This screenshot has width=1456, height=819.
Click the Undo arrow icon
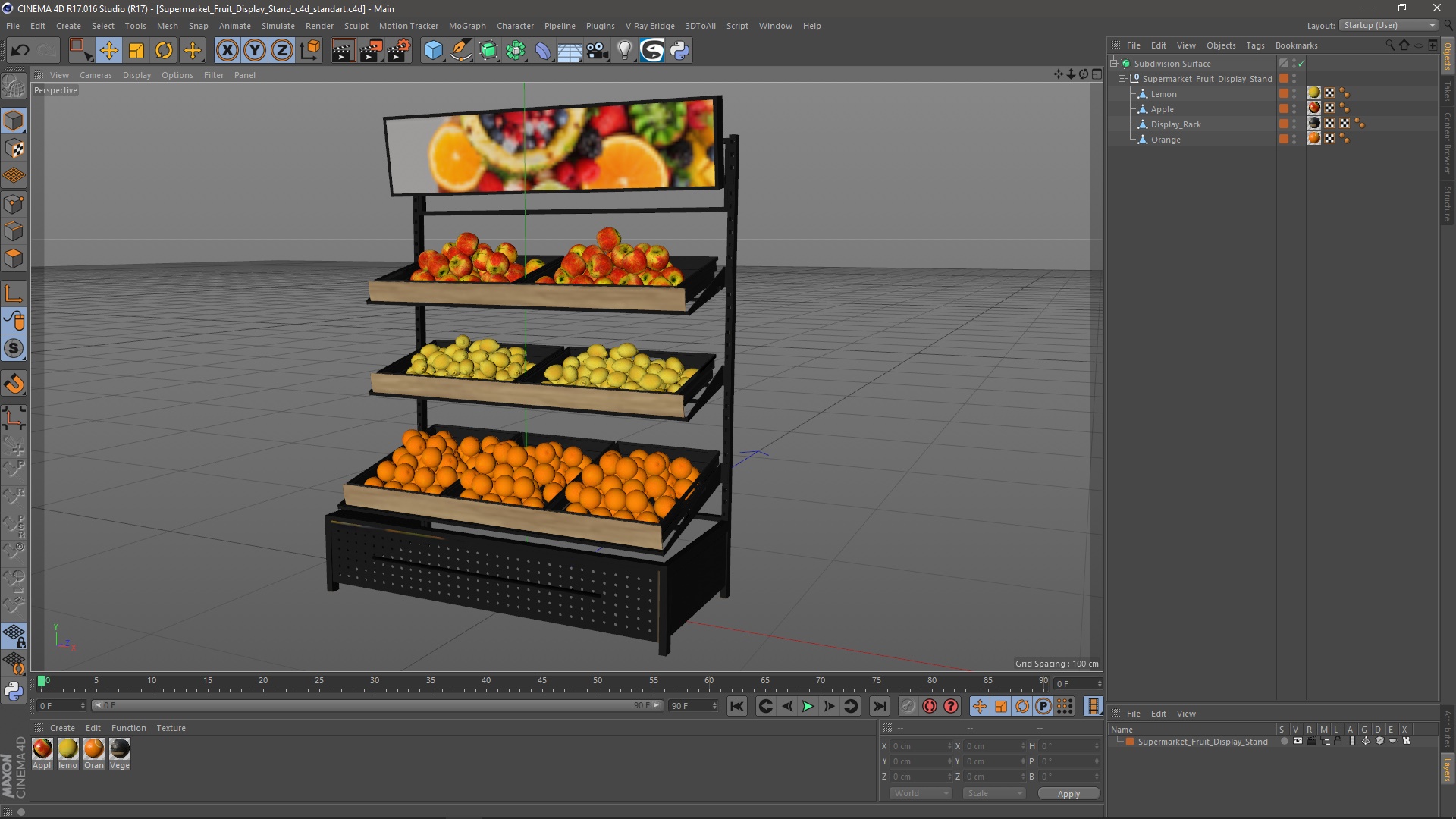pos(20,51)
